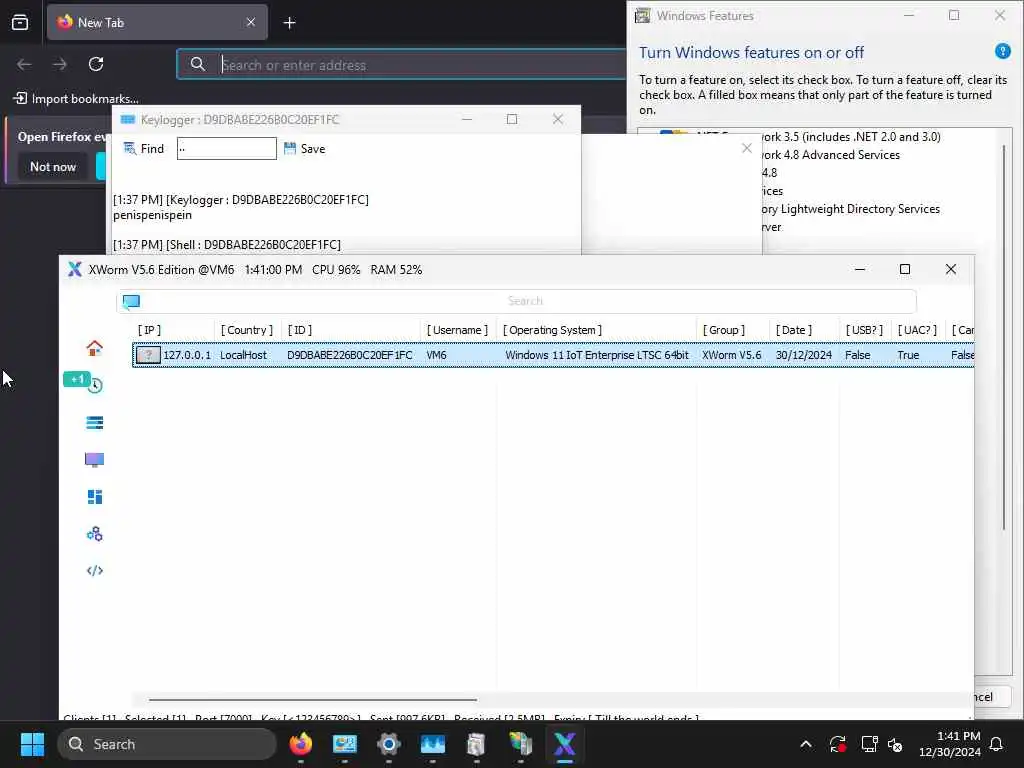Click the Save button in Keylogger window
Image resolution: width=1024 pixels, height=768 pixels.
point(304,148)
